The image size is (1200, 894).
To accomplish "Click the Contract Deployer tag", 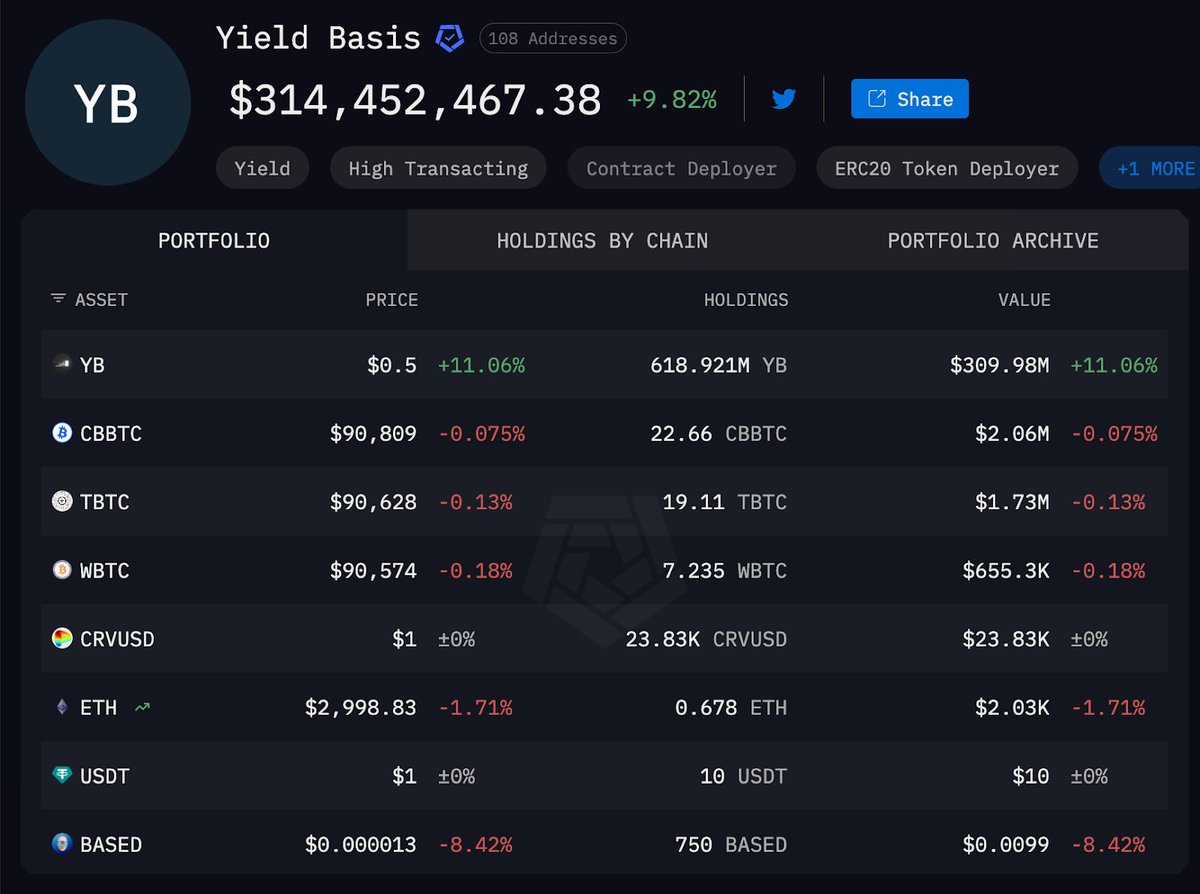I will tap(681, 168).
